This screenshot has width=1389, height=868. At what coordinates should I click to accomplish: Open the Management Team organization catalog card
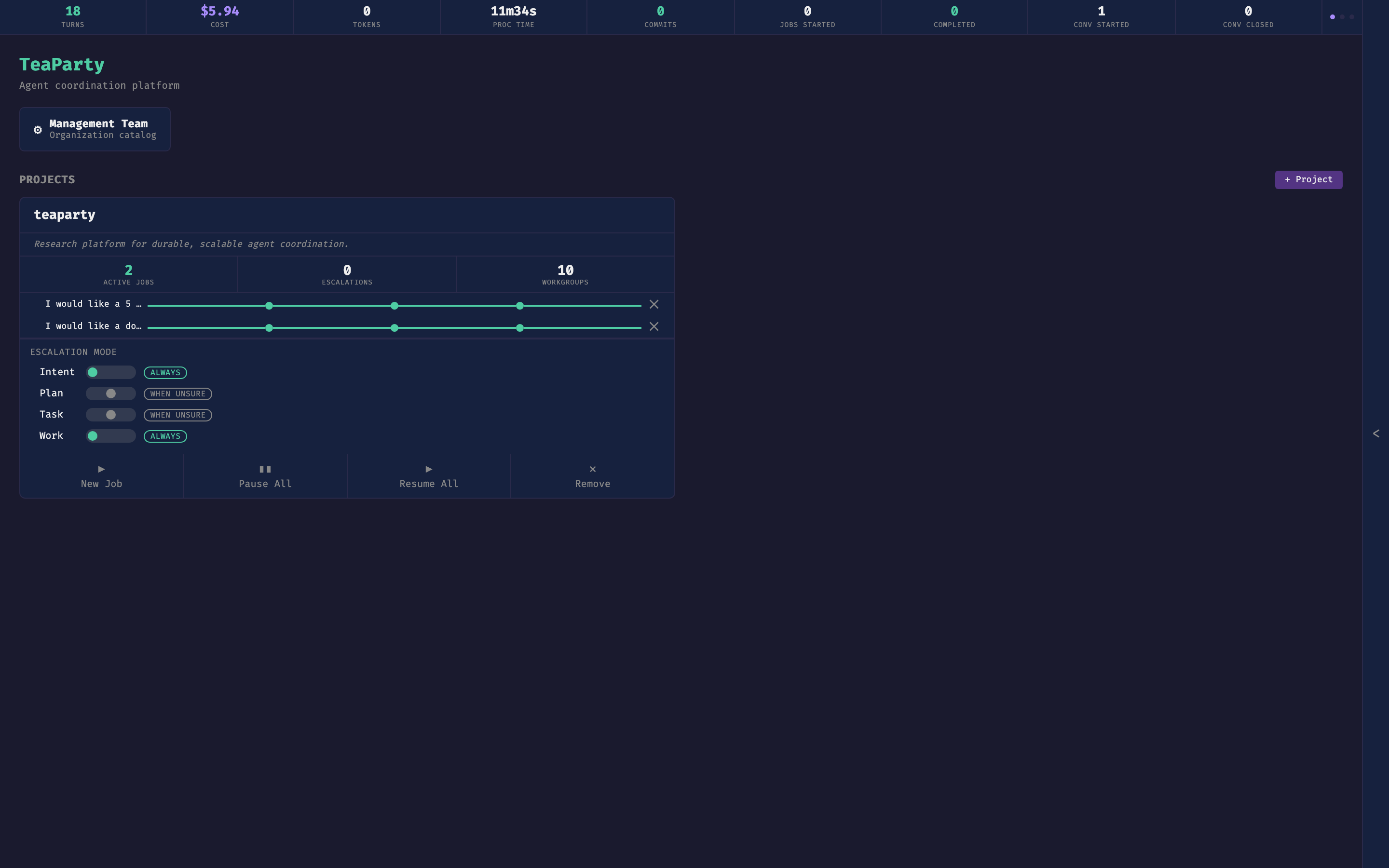click(95, 129)
